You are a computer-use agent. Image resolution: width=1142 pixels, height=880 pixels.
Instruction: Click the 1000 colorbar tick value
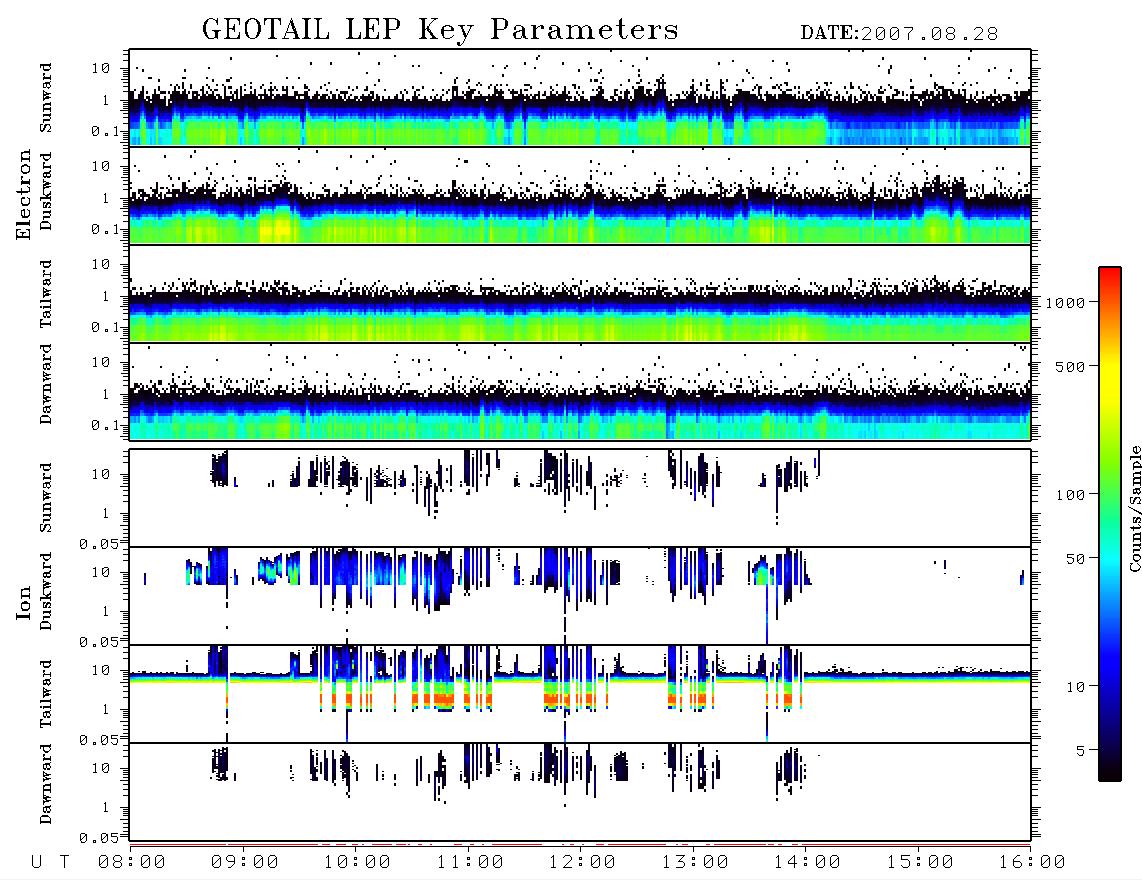click(1066, 302)
